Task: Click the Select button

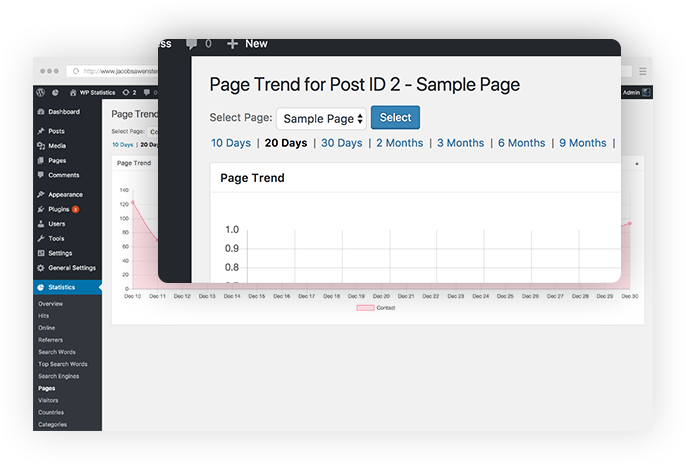Action: coord(396,117)
